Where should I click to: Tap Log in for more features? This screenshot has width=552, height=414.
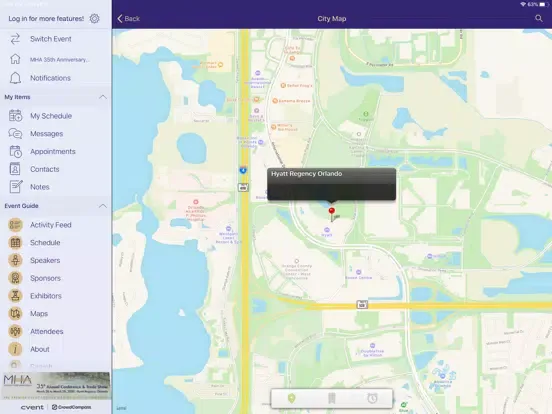point(46,19)
